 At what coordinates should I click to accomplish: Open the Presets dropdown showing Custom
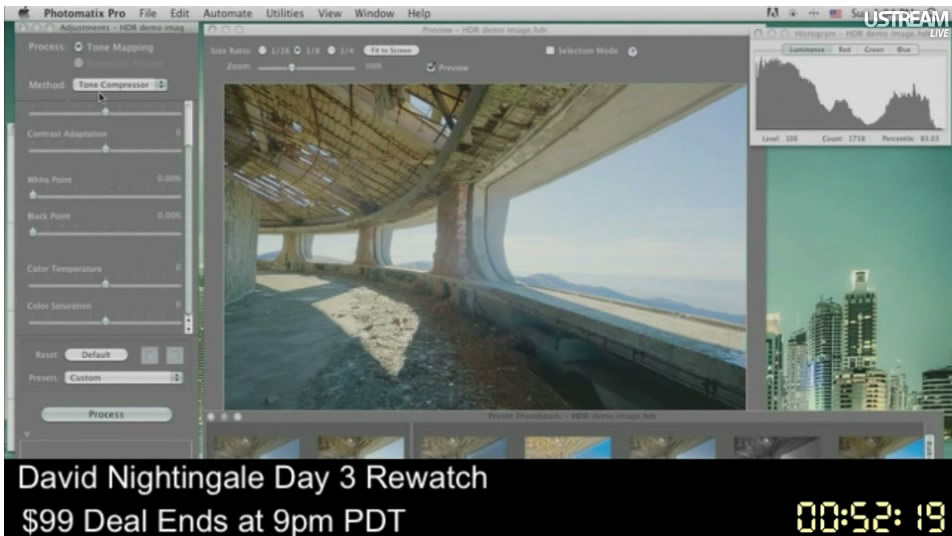(124, 378)
